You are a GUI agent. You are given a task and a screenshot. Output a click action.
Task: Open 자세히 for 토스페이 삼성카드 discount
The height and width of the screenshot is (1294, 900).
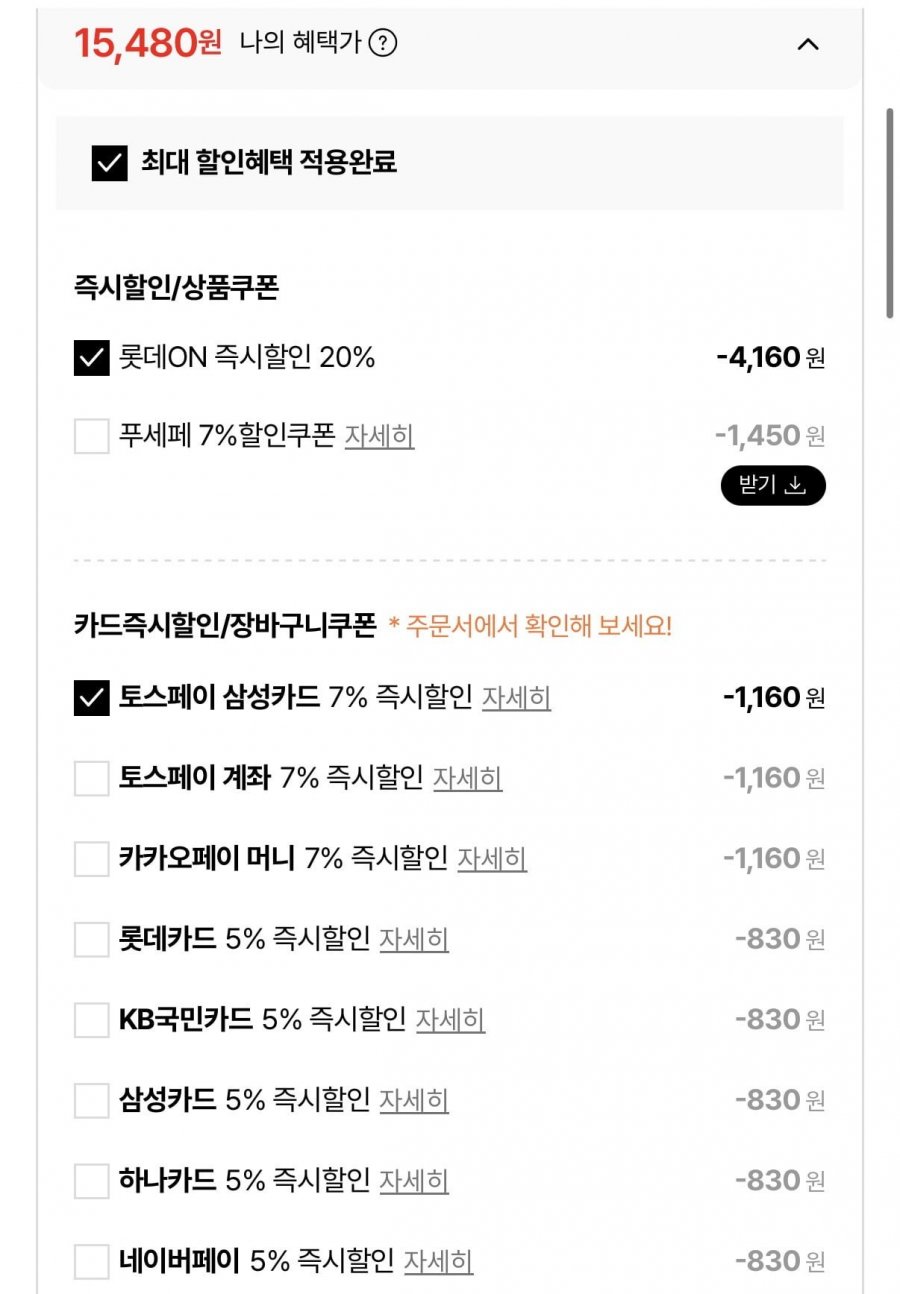click(516, 698)
